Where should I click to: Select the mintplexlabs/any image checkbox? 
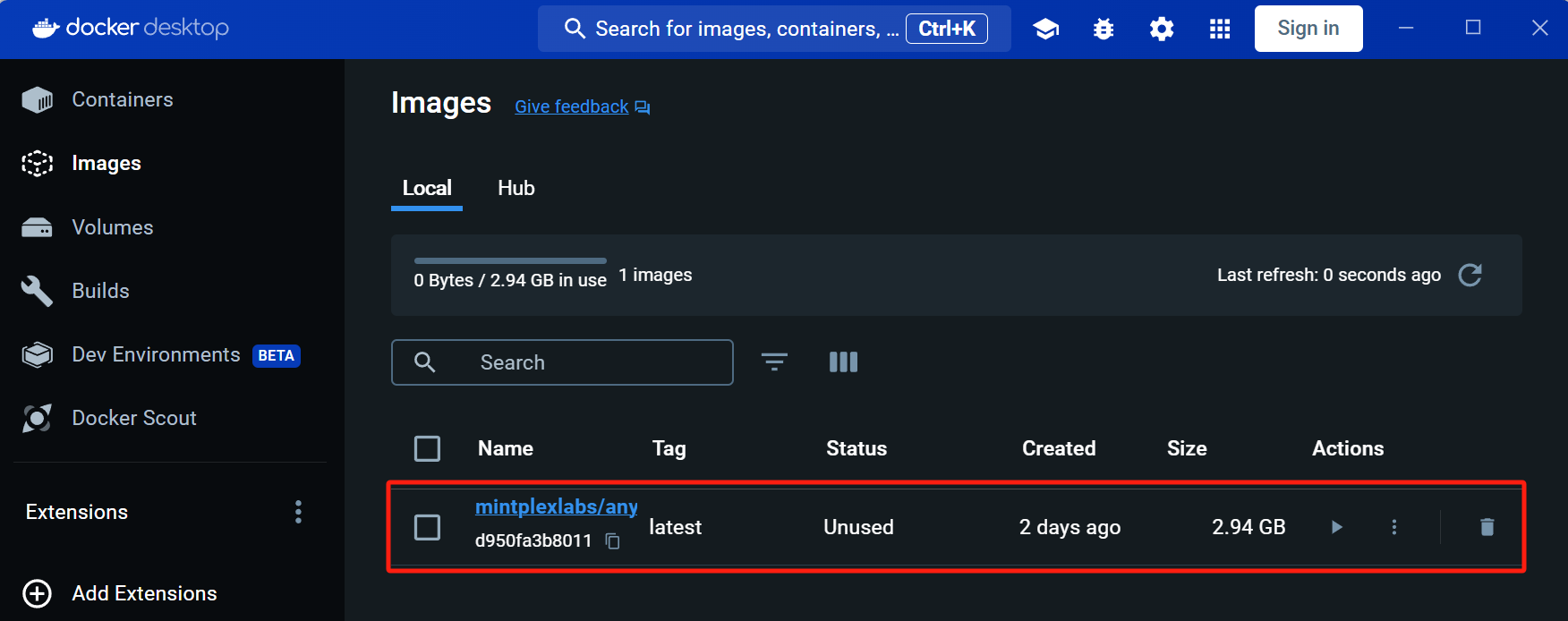427,527
